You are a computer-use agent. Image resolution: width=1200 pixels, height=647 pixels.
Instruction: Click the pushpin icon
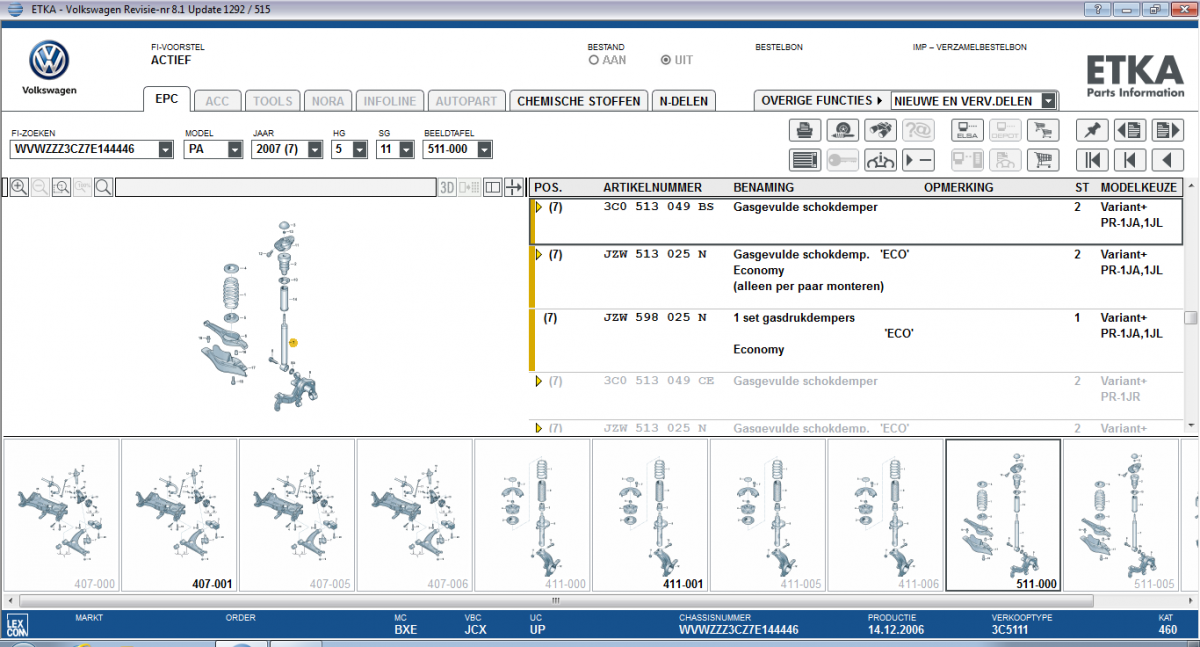click(1092, 130)
